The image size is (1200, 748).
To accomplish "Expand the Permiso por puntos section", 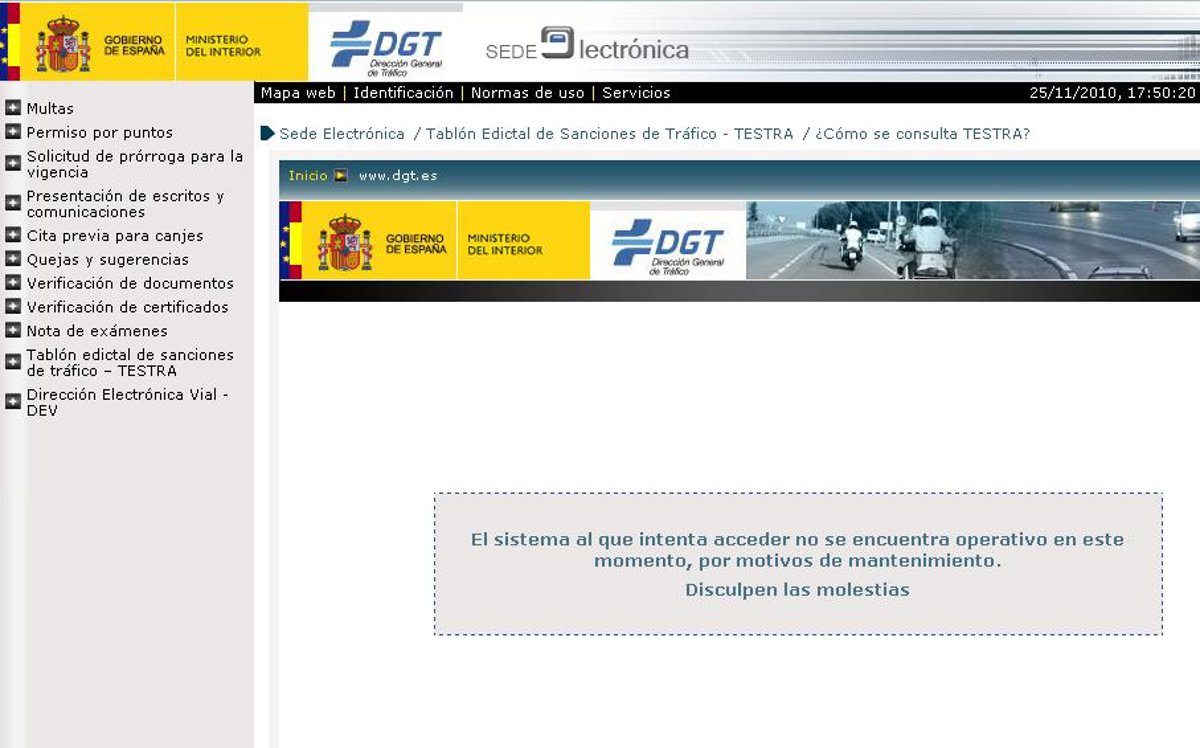I will [99, 132].
